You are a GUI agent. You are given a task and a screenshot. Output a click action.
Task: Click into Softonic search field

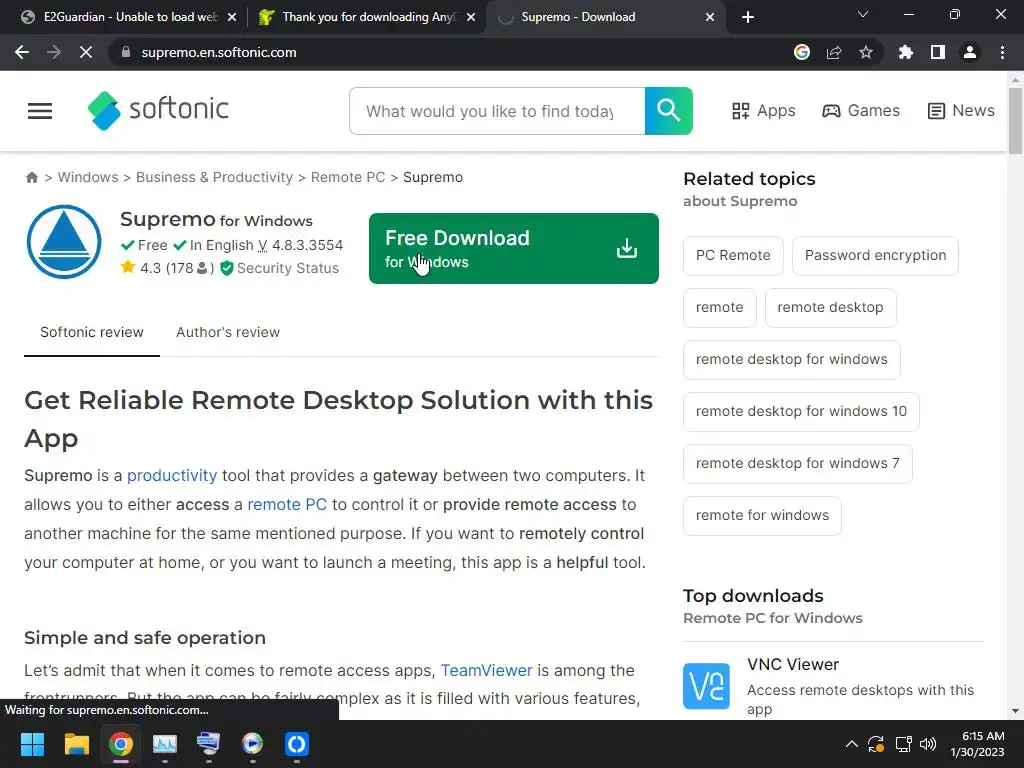pyautogui.click(x=497, y=111)
